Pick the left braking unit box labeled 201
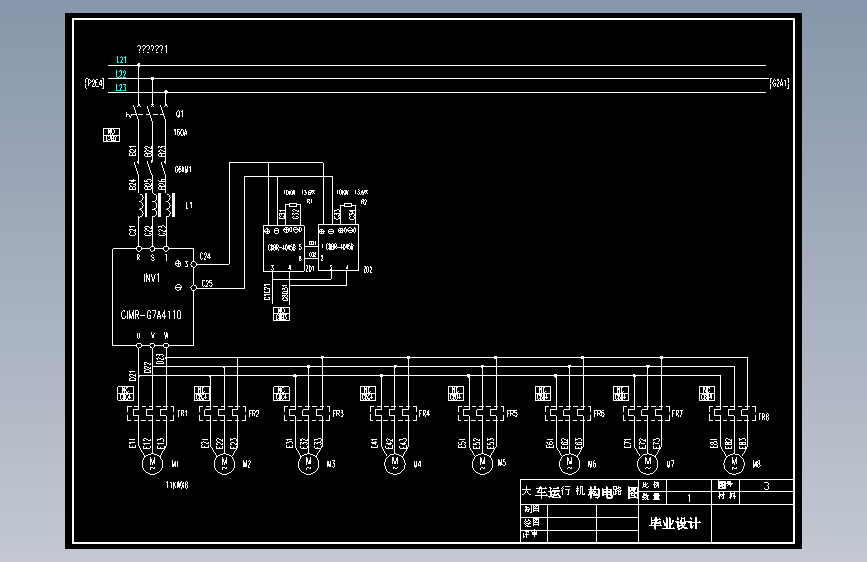Image resolution: width=867 pixels, height=562 pixels. coord(284,248)
